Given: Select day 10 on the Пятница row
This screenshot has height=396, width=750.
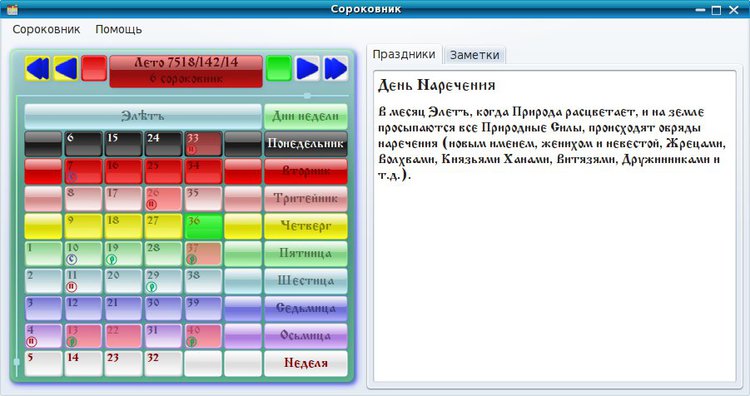Looking at the screenshot, I should tap(83, 254).
